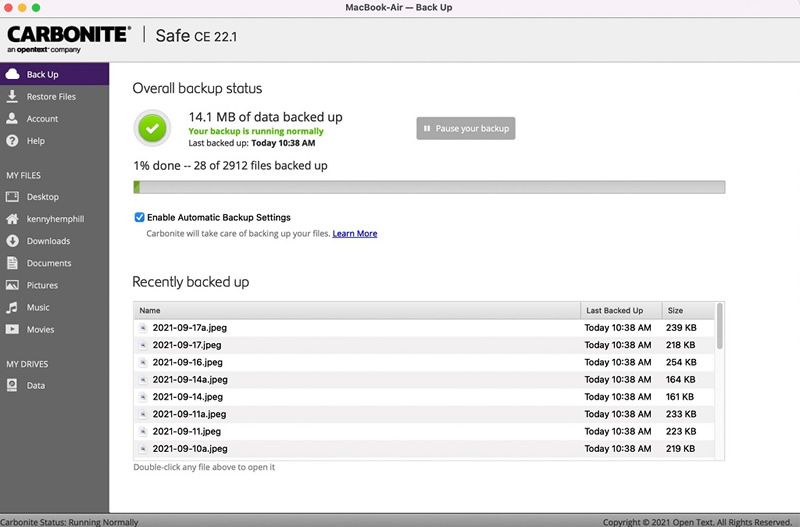This screenshot has width=800, height=527.
Task: Click the Restore Files download arrow icon
Action: click(x=12, y=96)
